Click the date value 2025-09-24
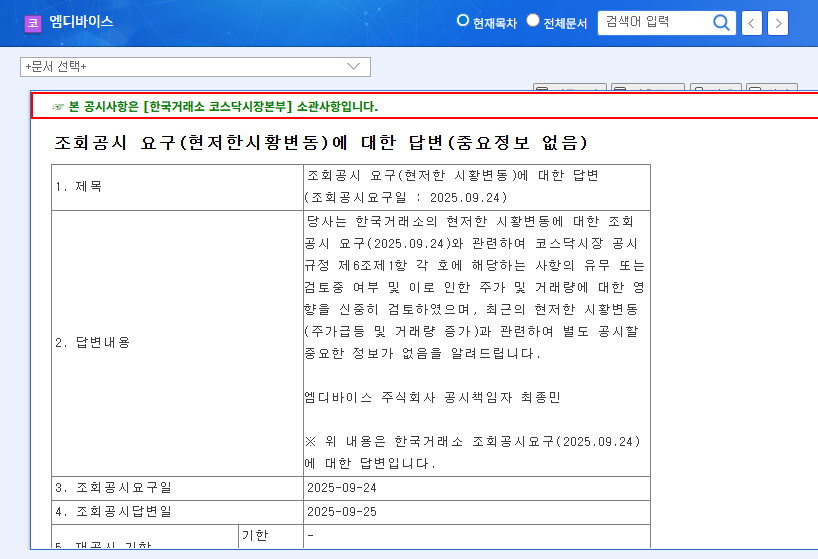This screenshot has width=818, height=559. point(342,488)
